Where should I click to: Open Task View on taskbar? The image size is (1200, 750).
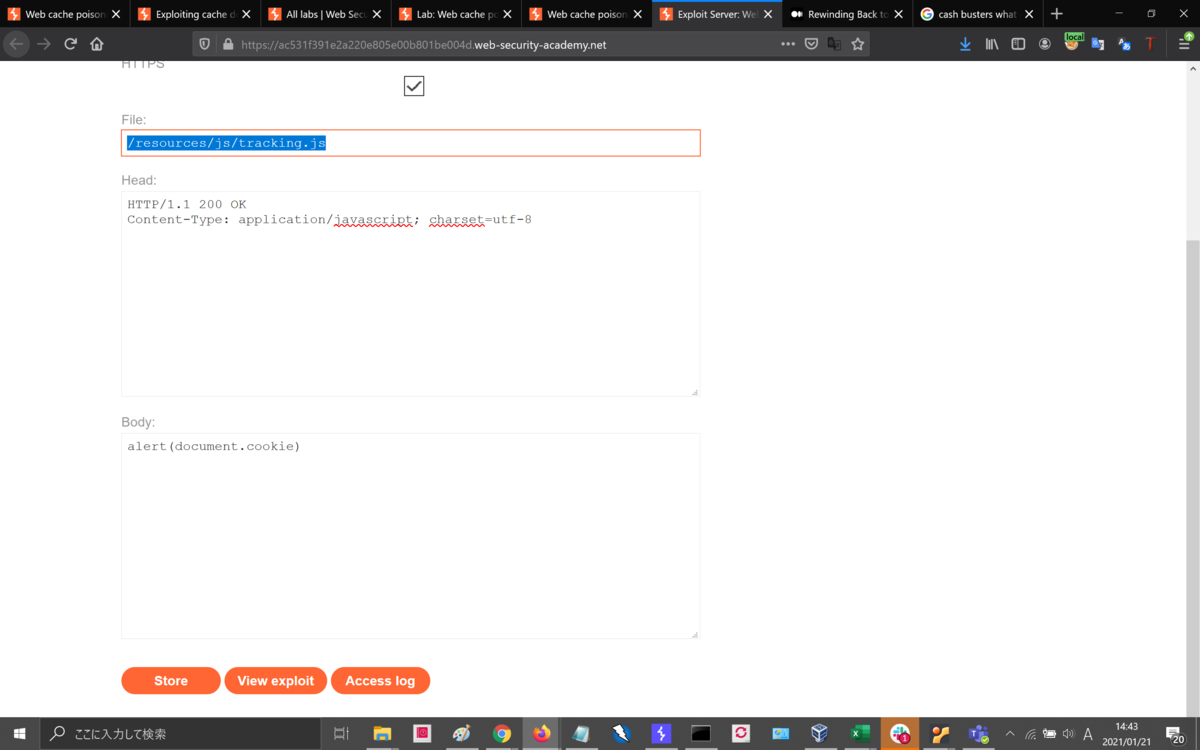pyautogui.click(x=341, y=733)
